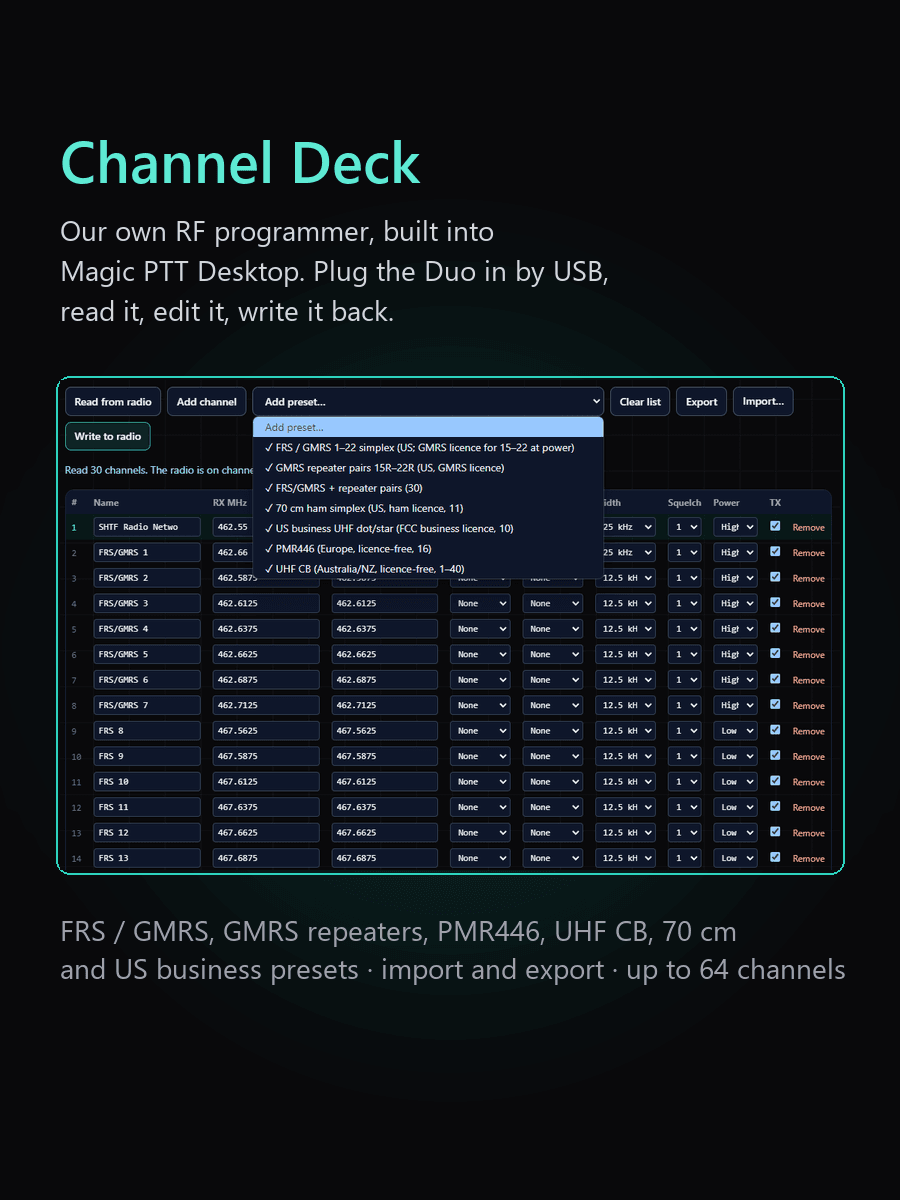Remove the FRS 11 channel
This screenshot has width=900, height=1200.
[808, 807]
